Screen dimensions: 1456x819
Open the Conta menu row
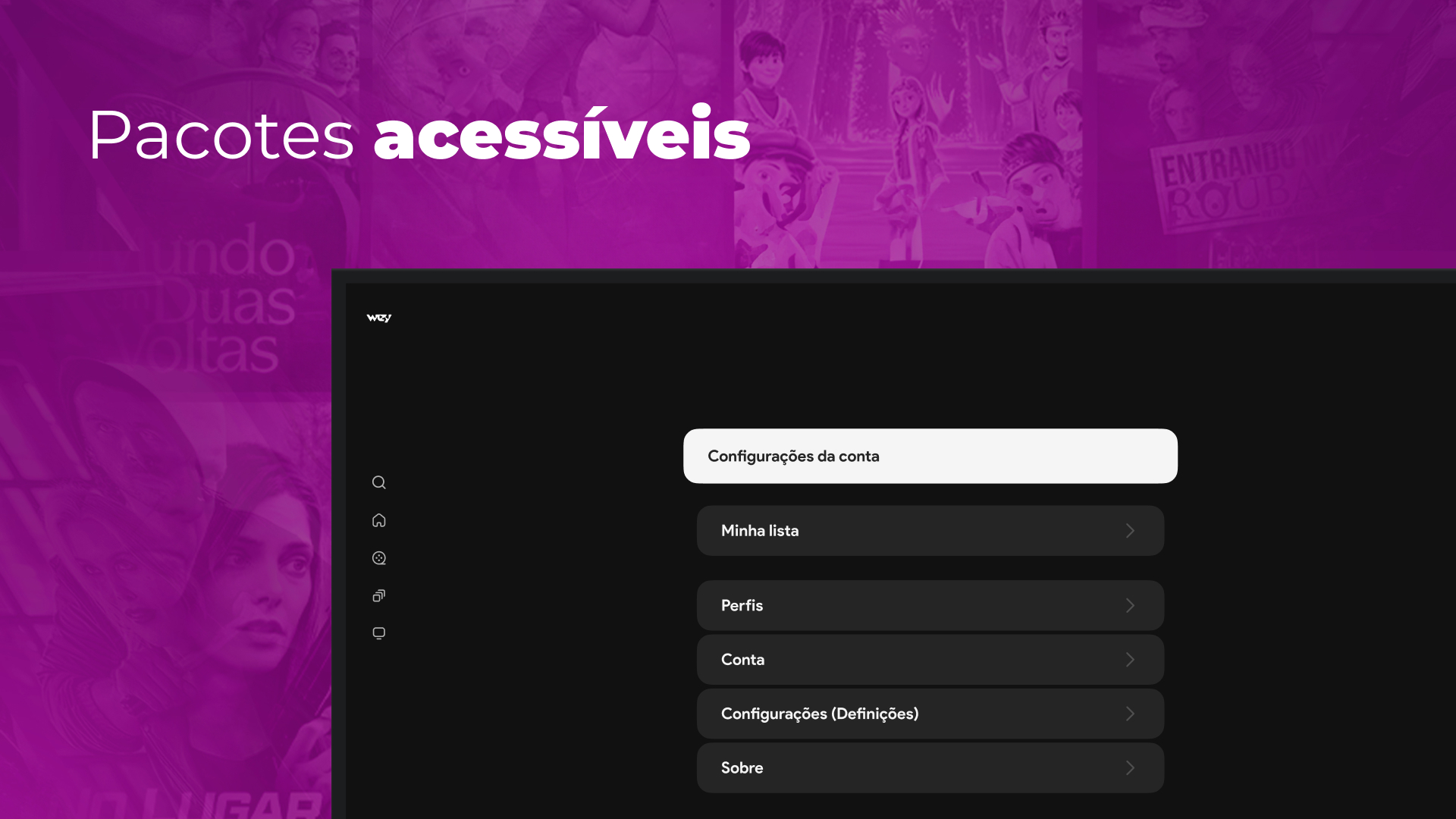pyautogui.click(x=930, y=660)
